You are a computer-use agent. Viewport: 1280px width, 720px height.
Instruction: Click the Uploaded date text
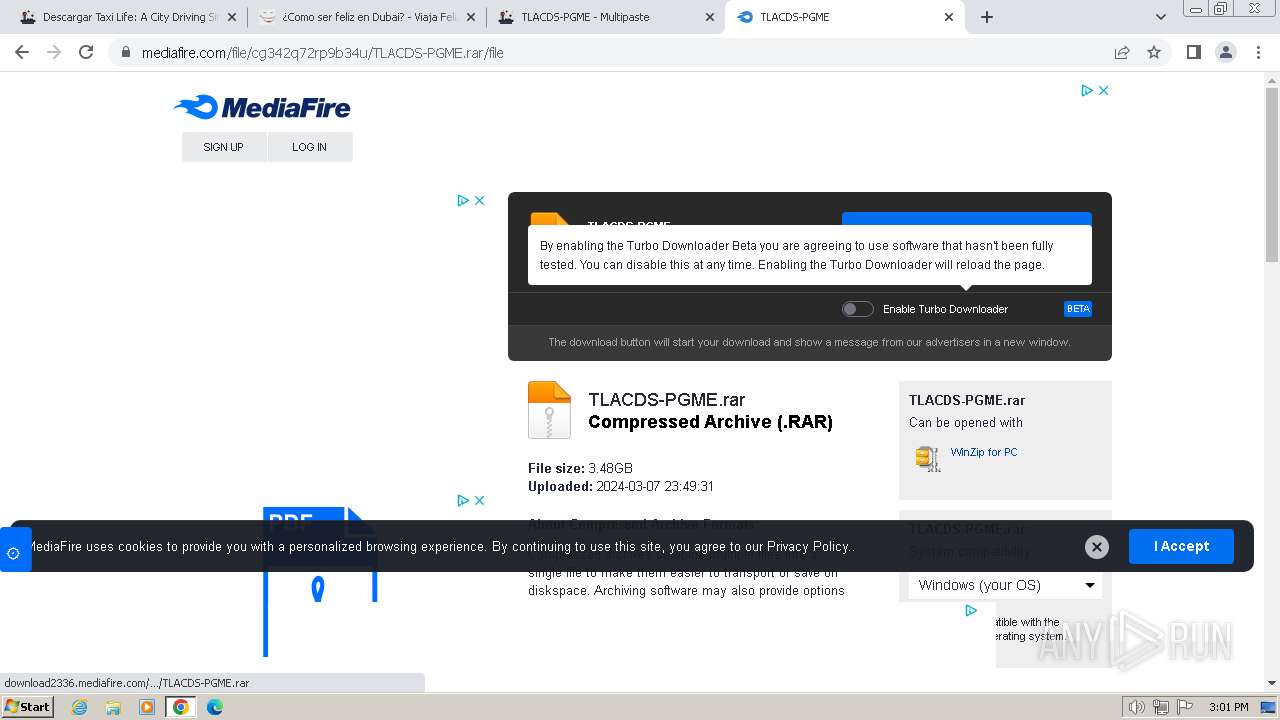621,486
